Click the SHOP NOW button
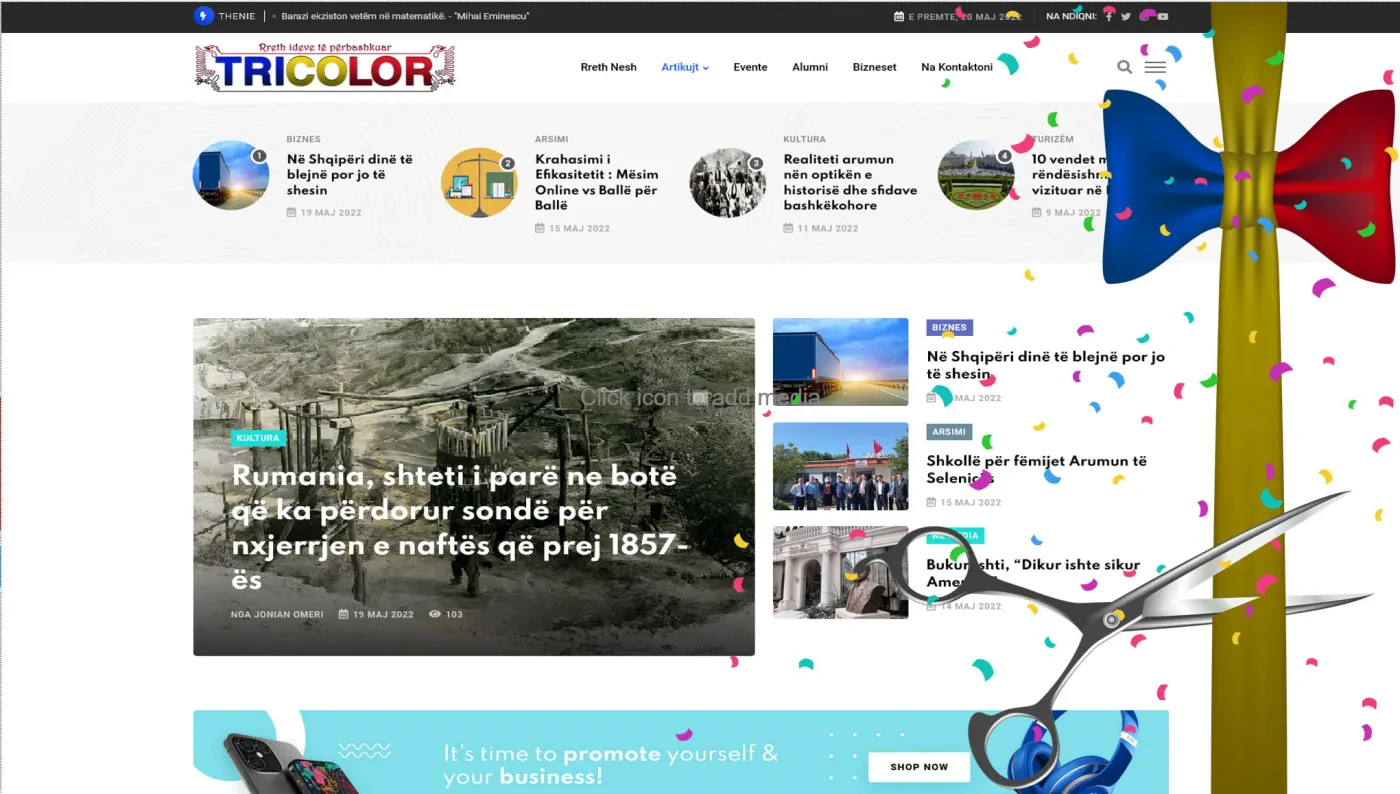The image size is (1400, 794). (x=919, y=767)
